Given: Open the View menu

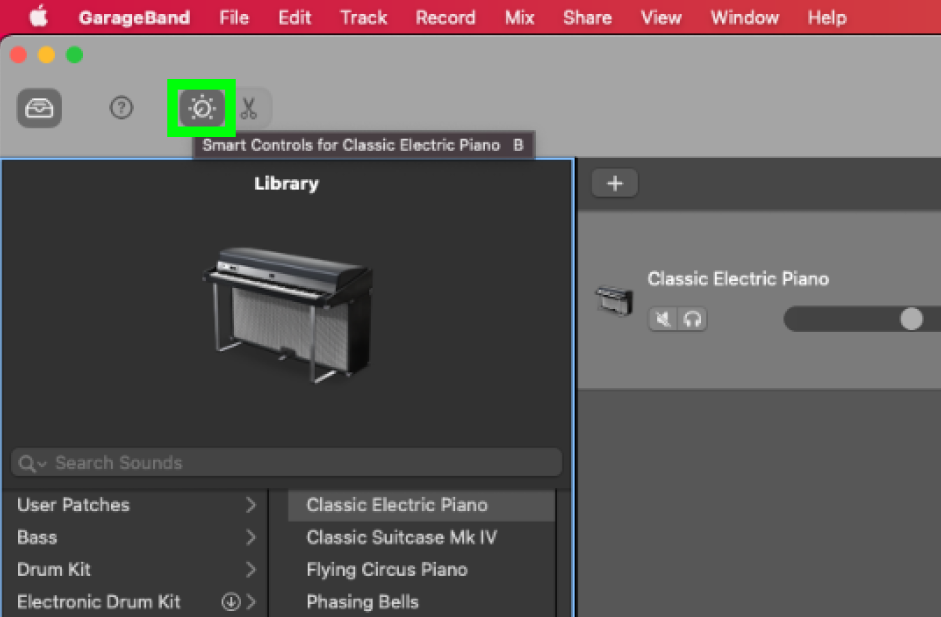Looking at the screenshot, I should (661, 17).
